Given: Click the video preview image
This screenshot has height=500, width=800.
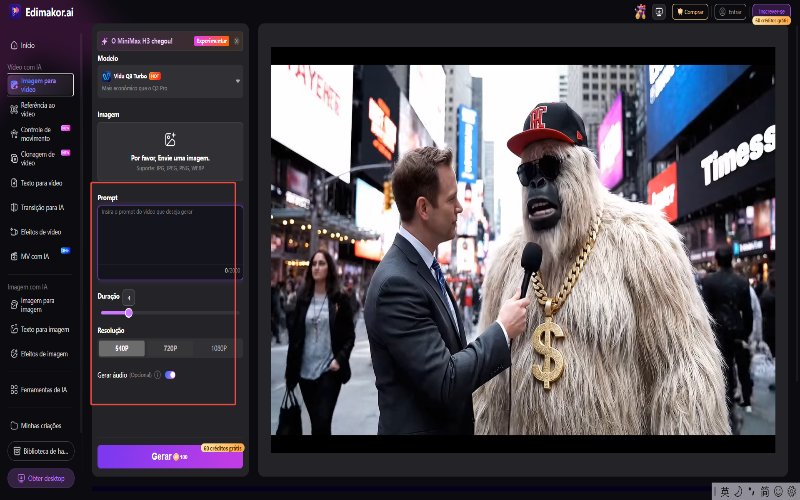Looking at the screenshot, I should 522,249.
